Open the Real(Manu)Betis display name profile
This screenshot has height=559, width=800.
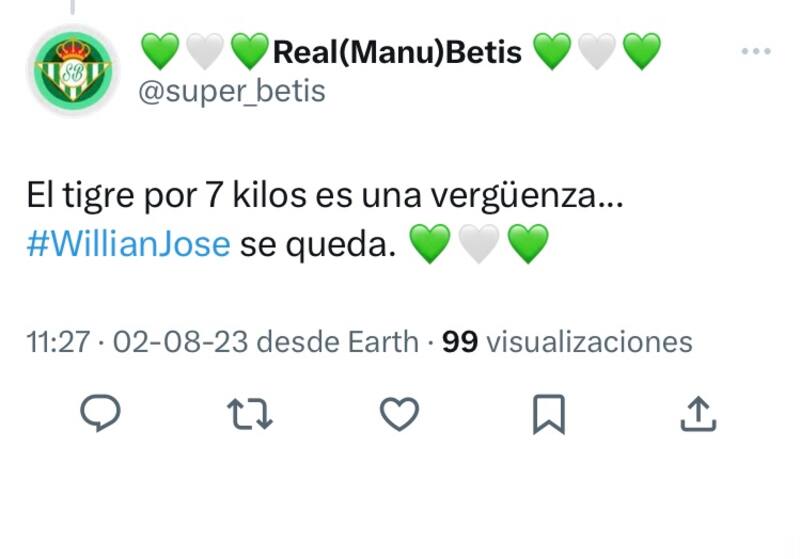point(397,50)
